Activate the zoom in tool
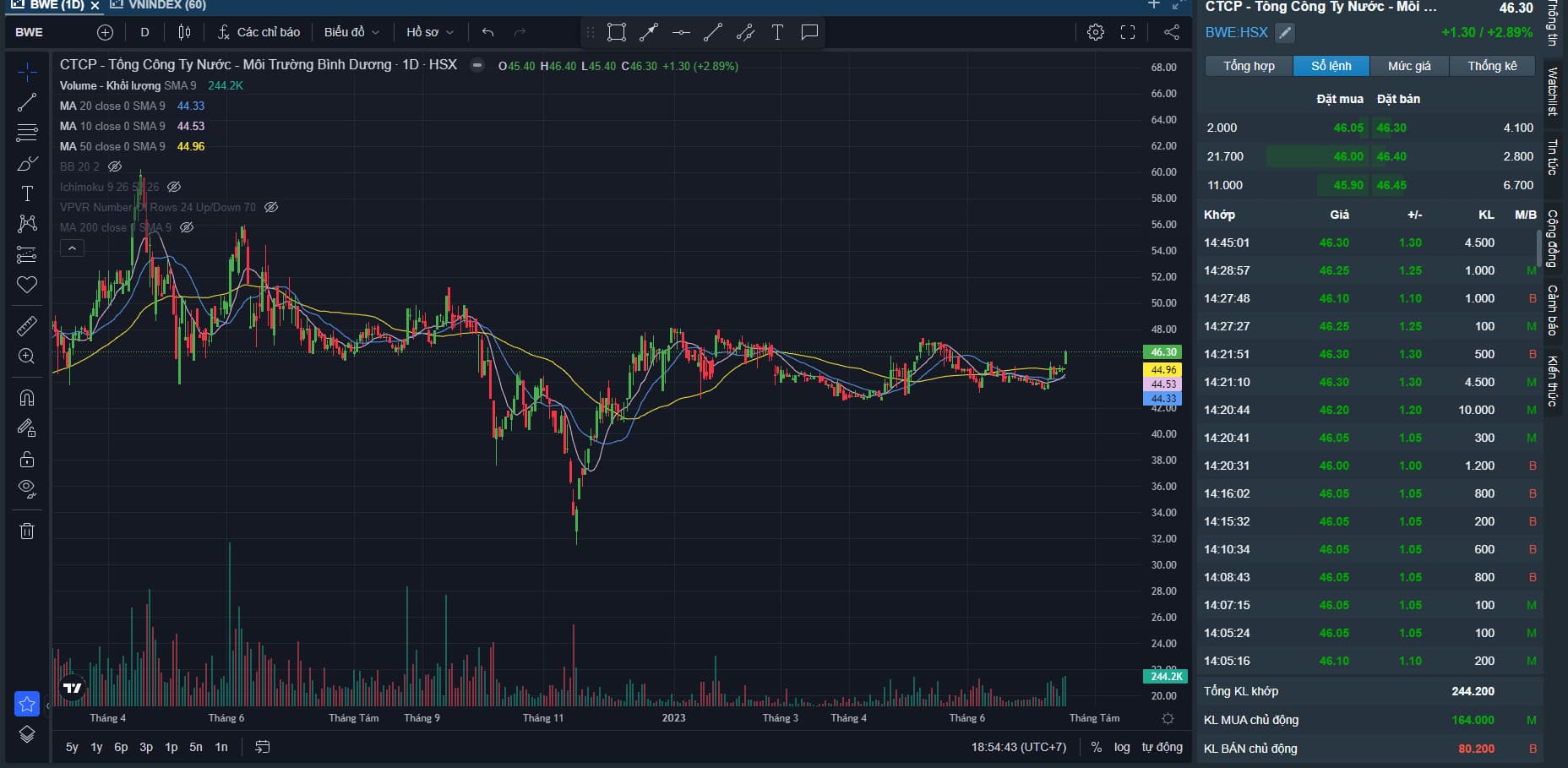1568x768 pixels. click(27, 356)
